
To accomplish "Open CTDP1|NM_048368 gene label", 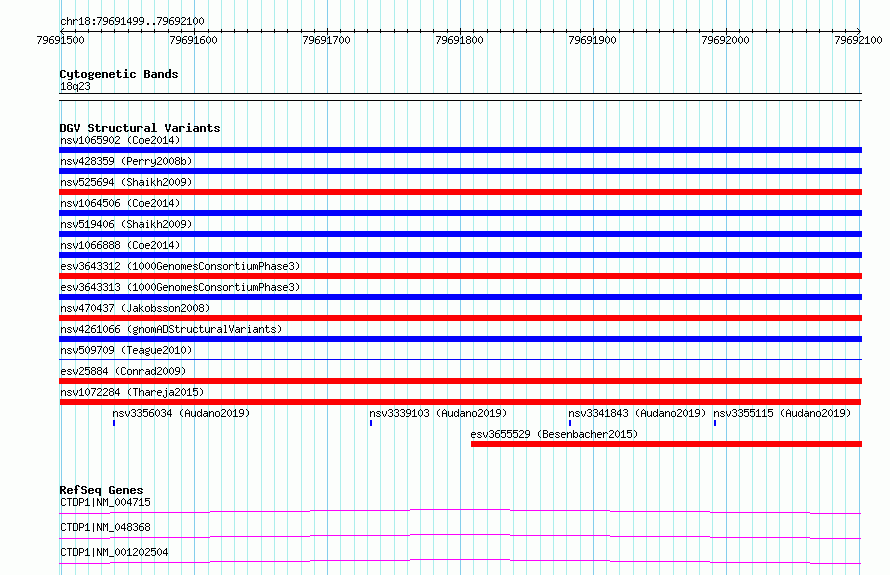I will pyautogui.click(x=105, y=527).
